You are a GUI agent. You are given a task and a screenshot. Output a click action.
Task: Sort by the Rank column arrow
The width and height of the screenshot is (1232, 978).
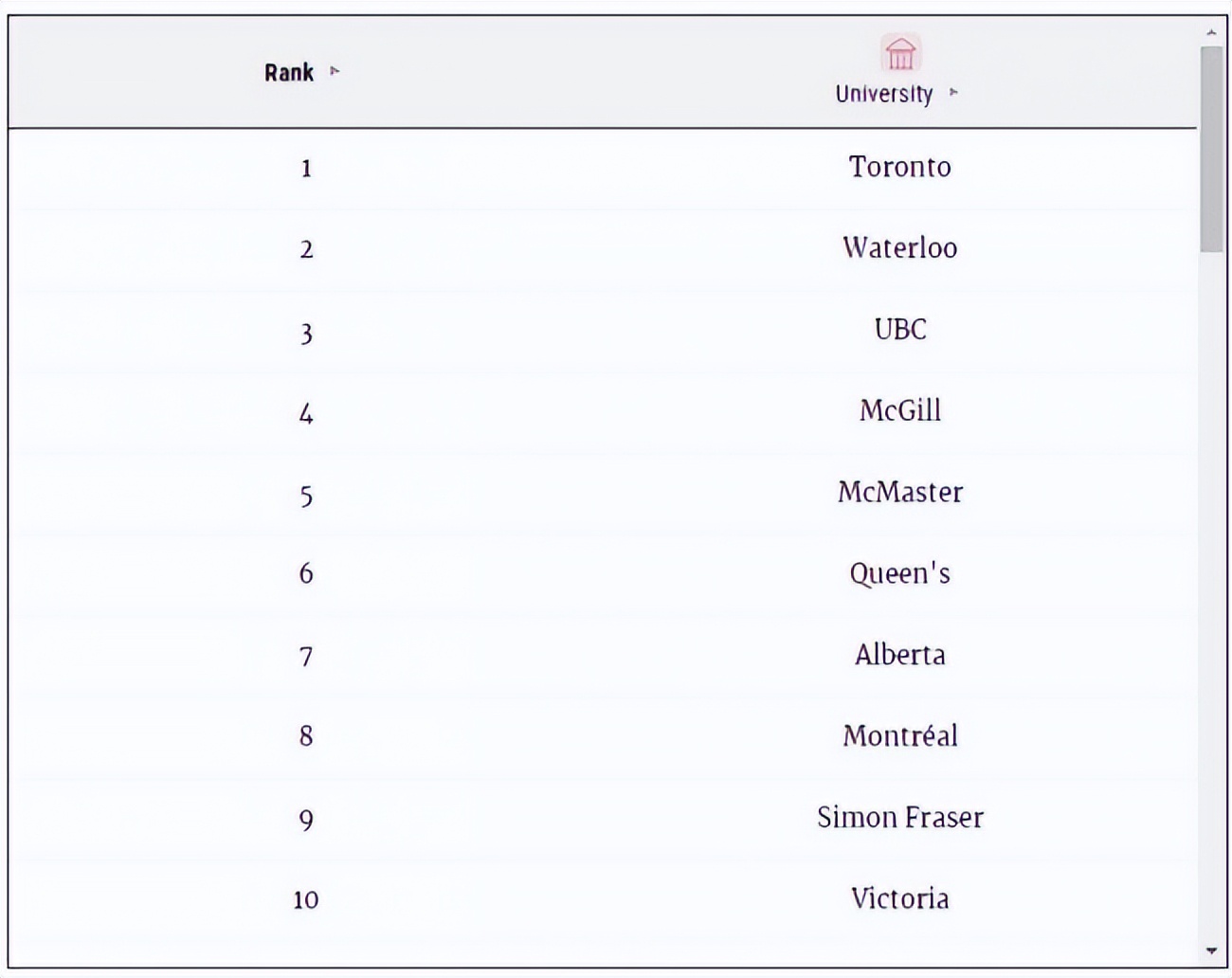pos(335,71)
